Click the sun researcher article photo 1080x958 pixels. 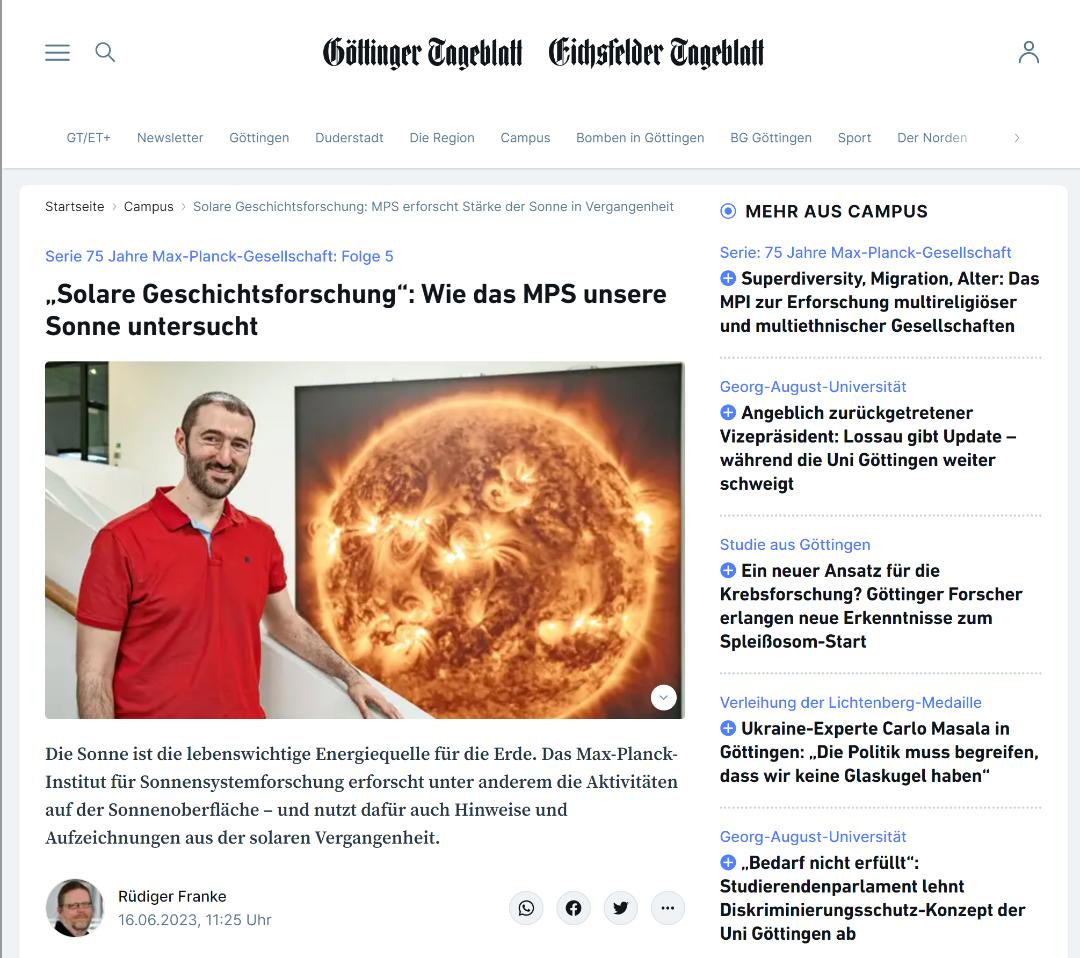point(364,540)
